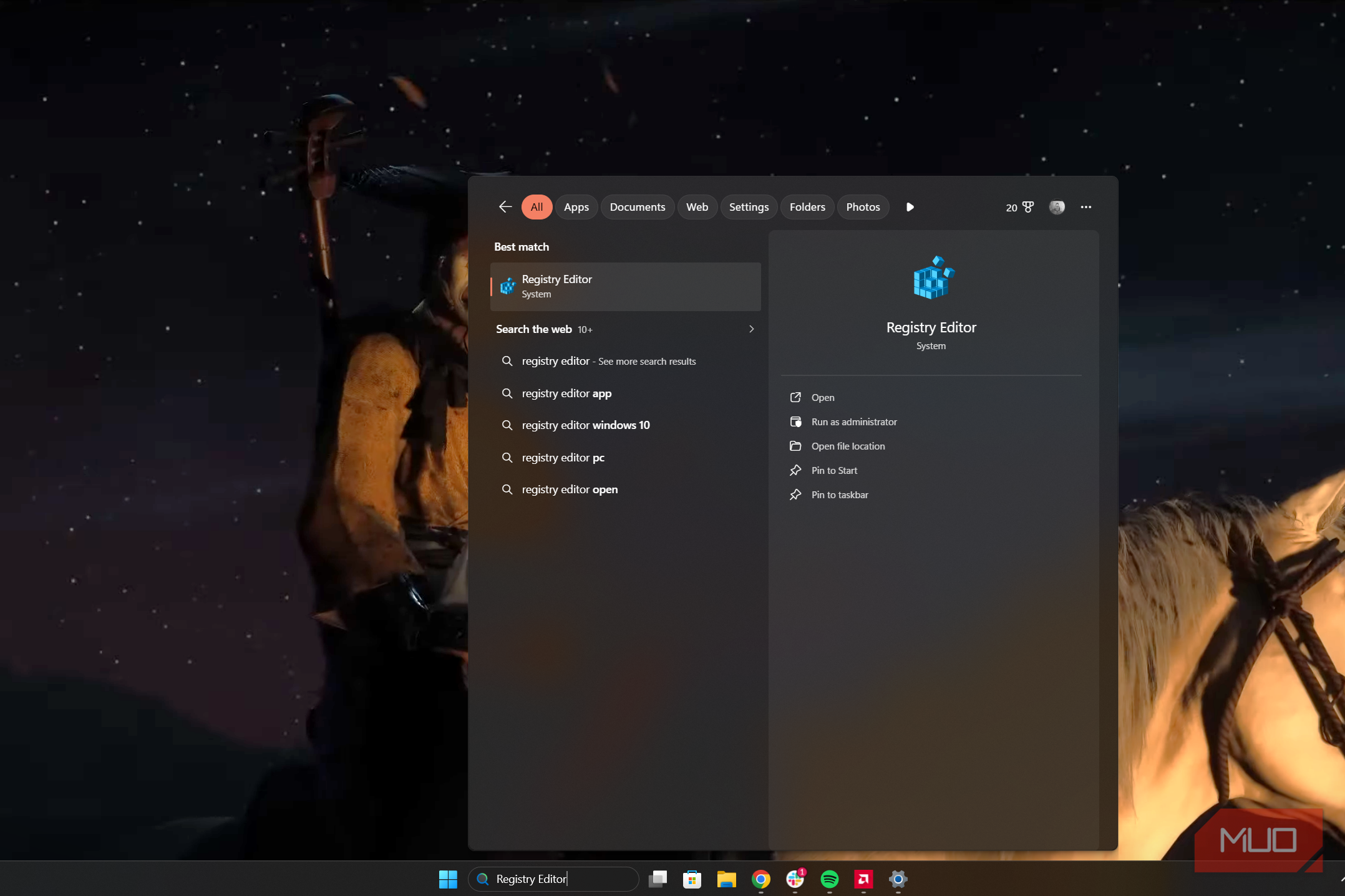
Task: Open Task View from the taskbar
Action: 658,879
